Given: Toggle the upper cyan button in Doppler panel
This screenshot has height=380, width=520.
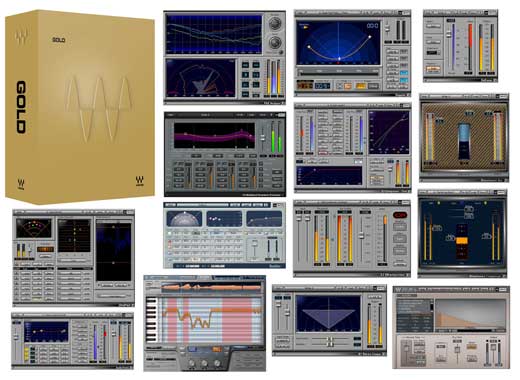Looking at the screenshot, I should (x=404, y=73).
